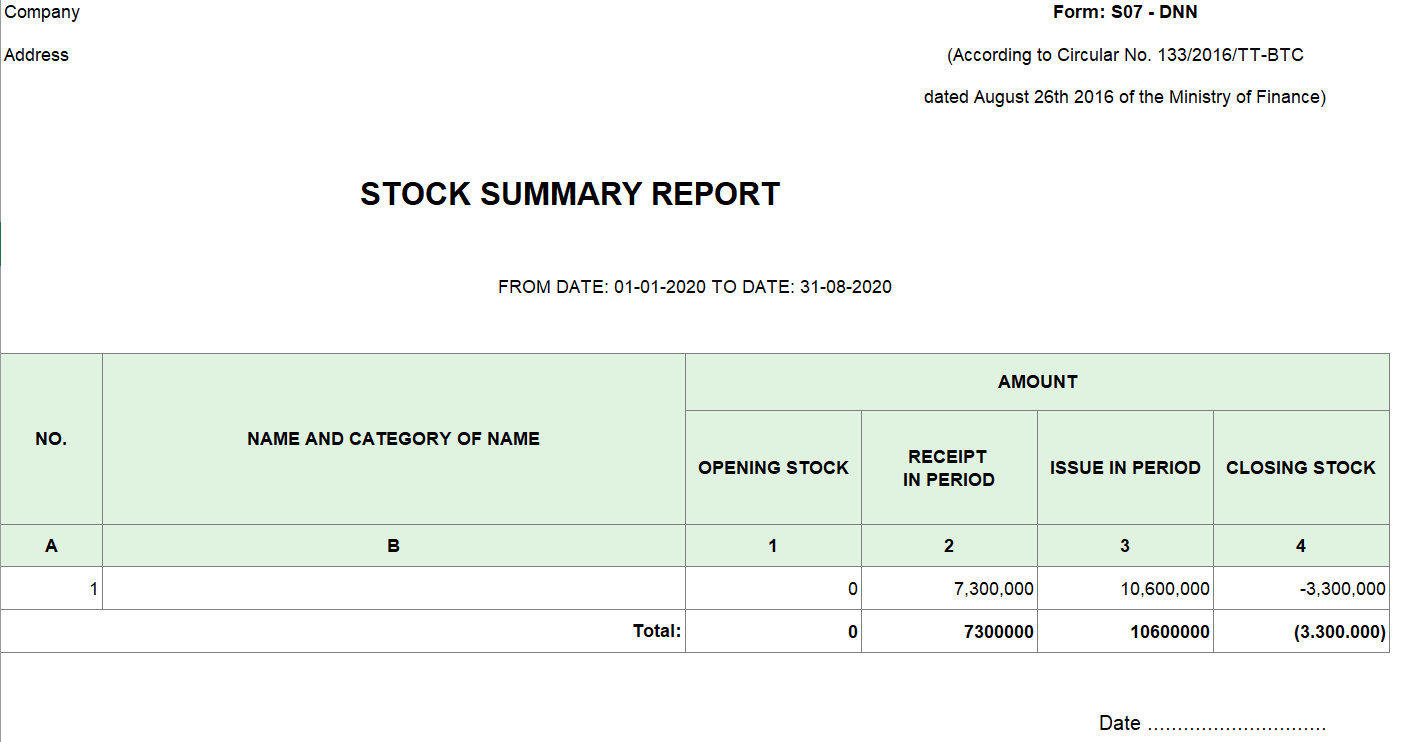1427x742 pixels.
Task: Select the Company label cell
Action: pos(42,13)
